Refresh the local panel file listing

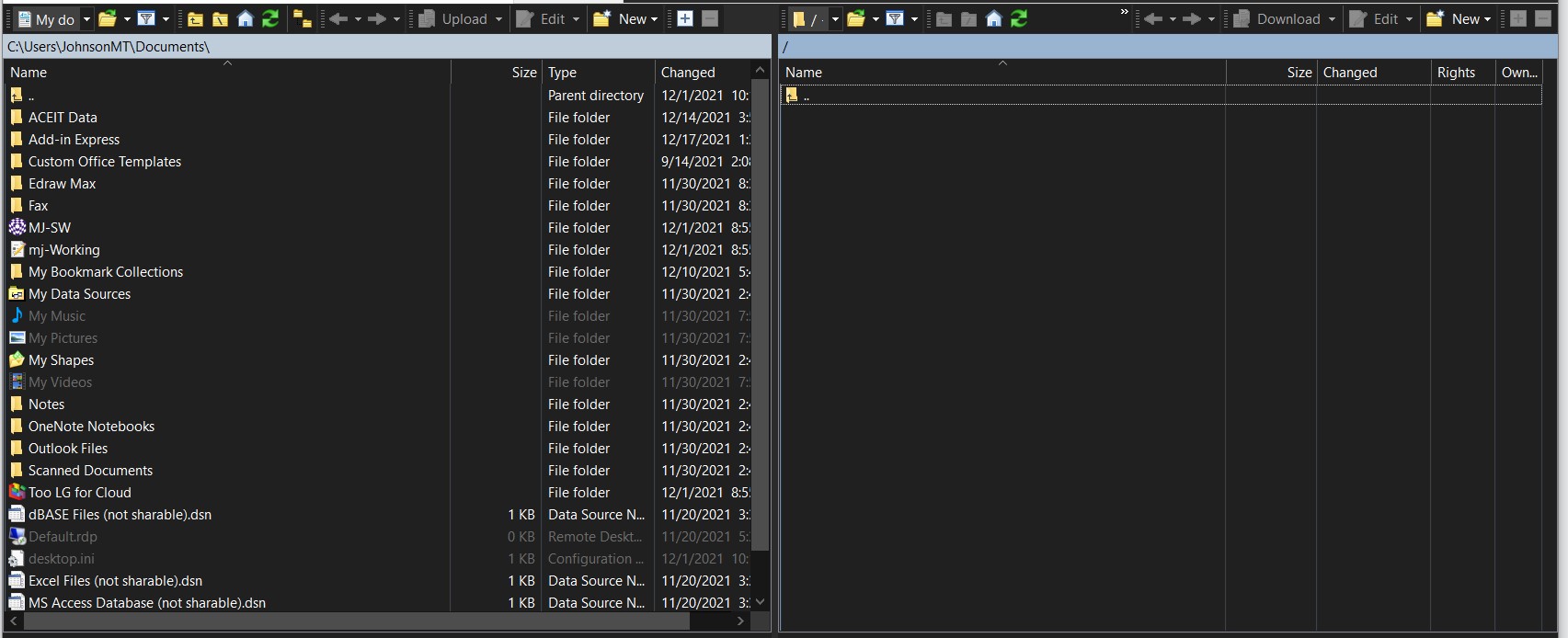[x=269, y=18]
